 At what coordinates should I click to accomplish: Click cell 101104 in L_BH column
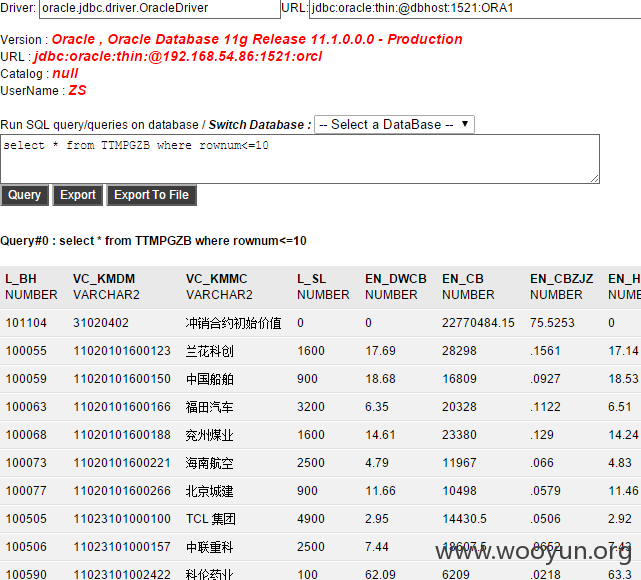click(26, 323)
